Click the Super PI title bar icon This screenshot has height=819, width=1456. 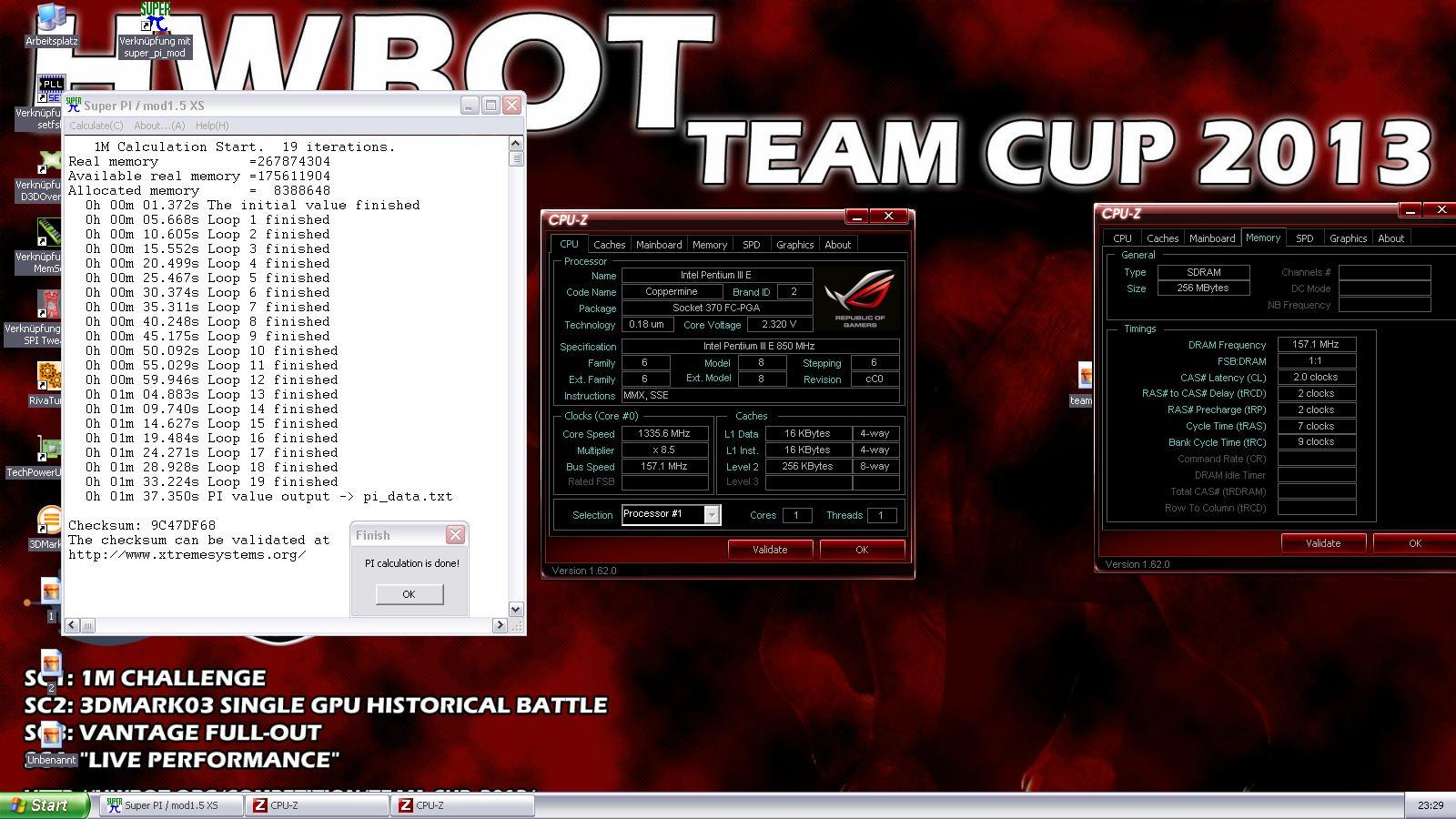click(74, 105)
